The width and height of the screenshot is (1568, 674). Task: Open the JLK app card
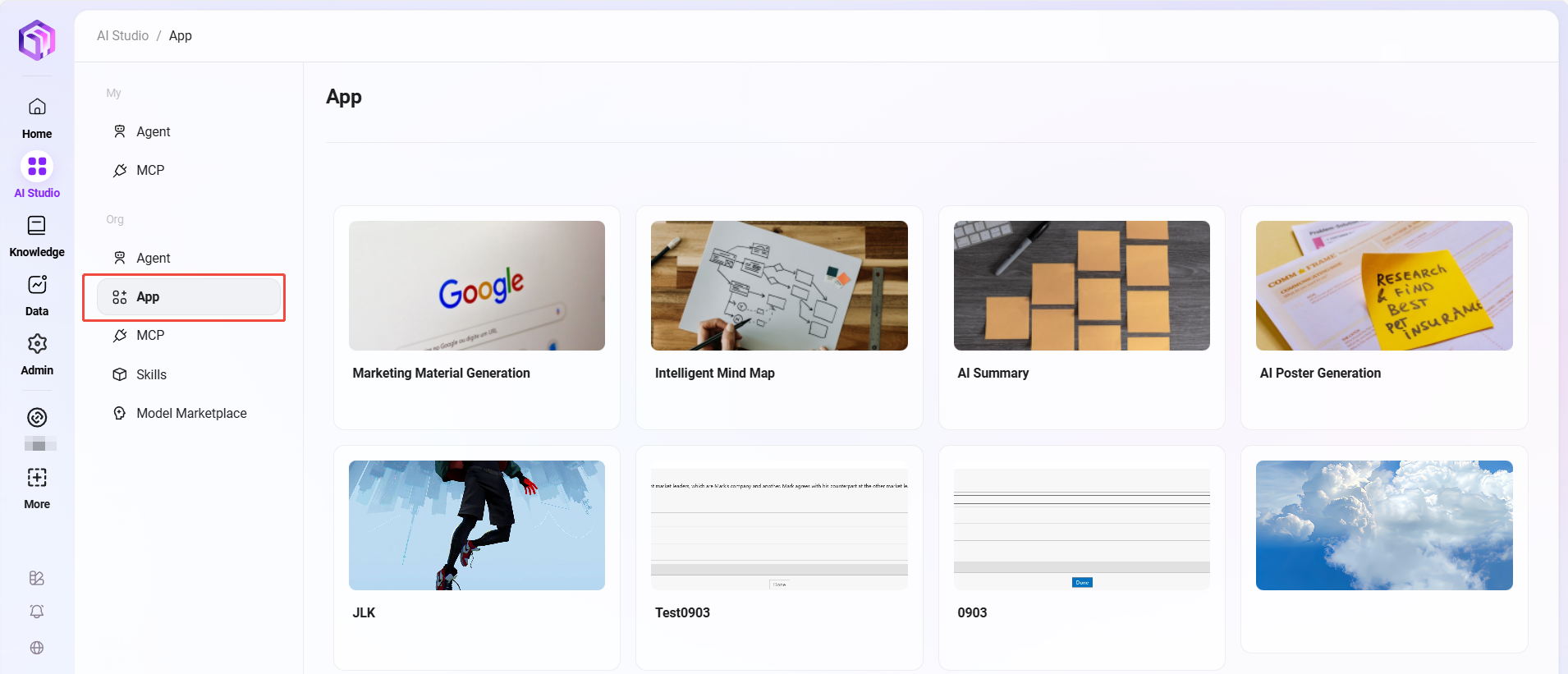[476, 525]
